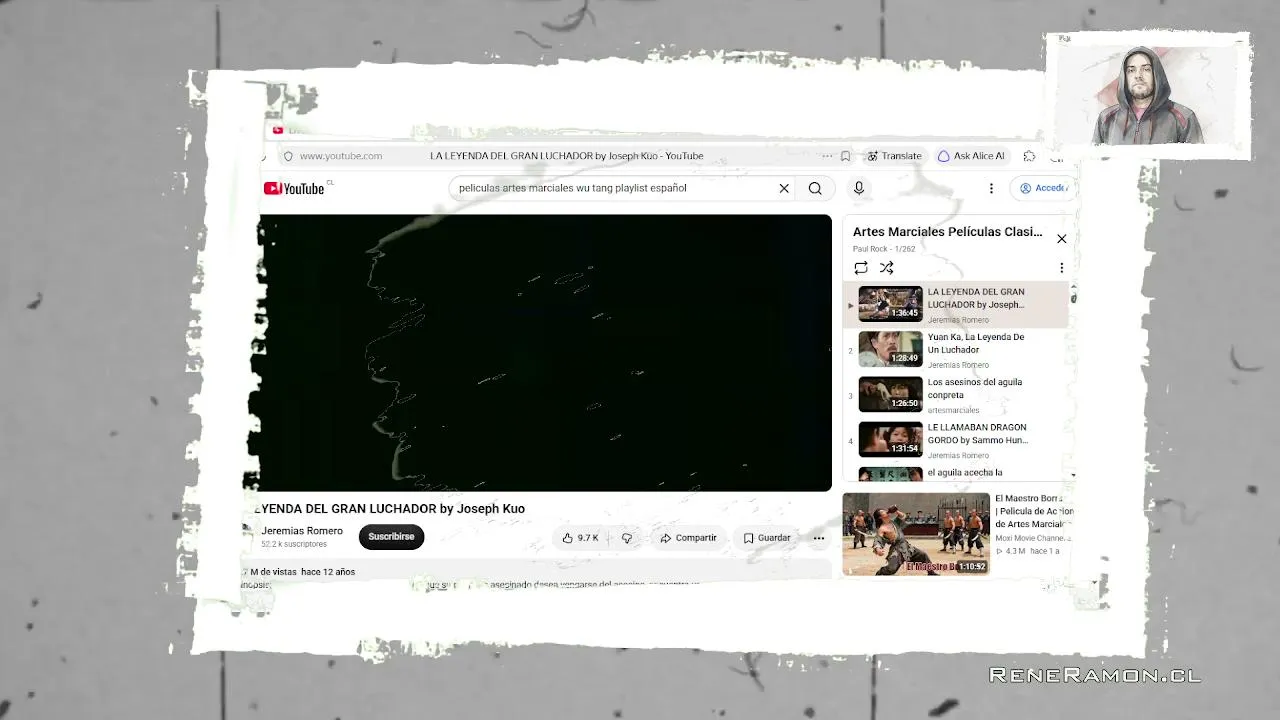Select the LA LEYENDA DEL GRAN LUCHADOR thumbnail
The height and width of the screenshot is (720, 1280).
tap(890, 304)
